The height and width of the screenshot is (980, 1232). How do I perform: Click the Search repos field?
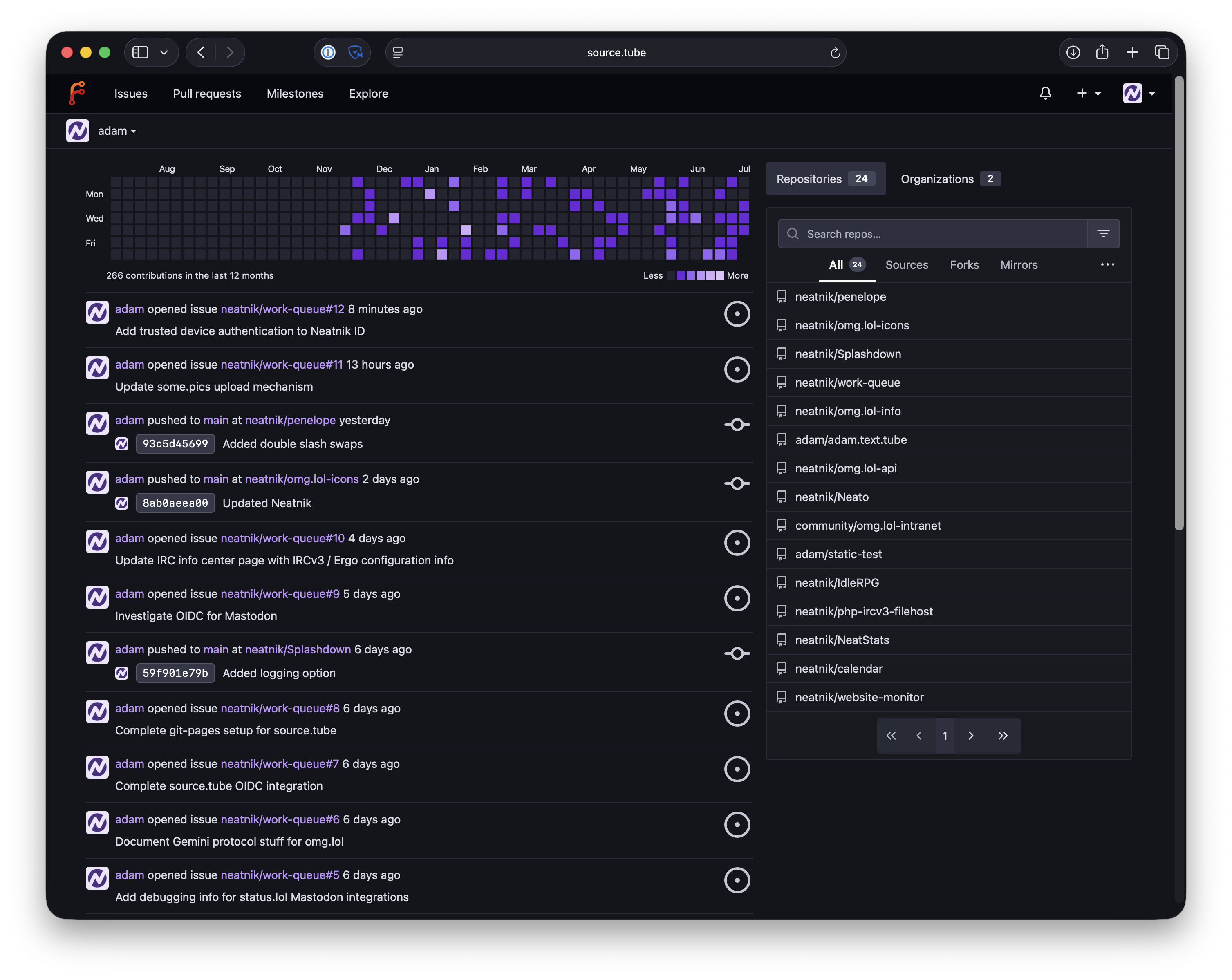(x=932, y=234)
